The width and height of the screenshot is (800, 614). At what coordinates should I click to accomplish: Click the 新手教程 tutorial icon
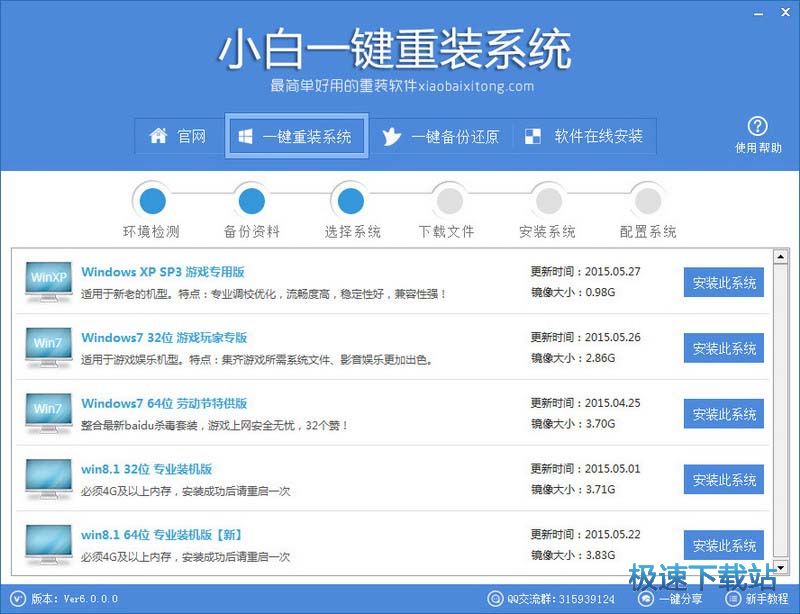coord(733,599)
